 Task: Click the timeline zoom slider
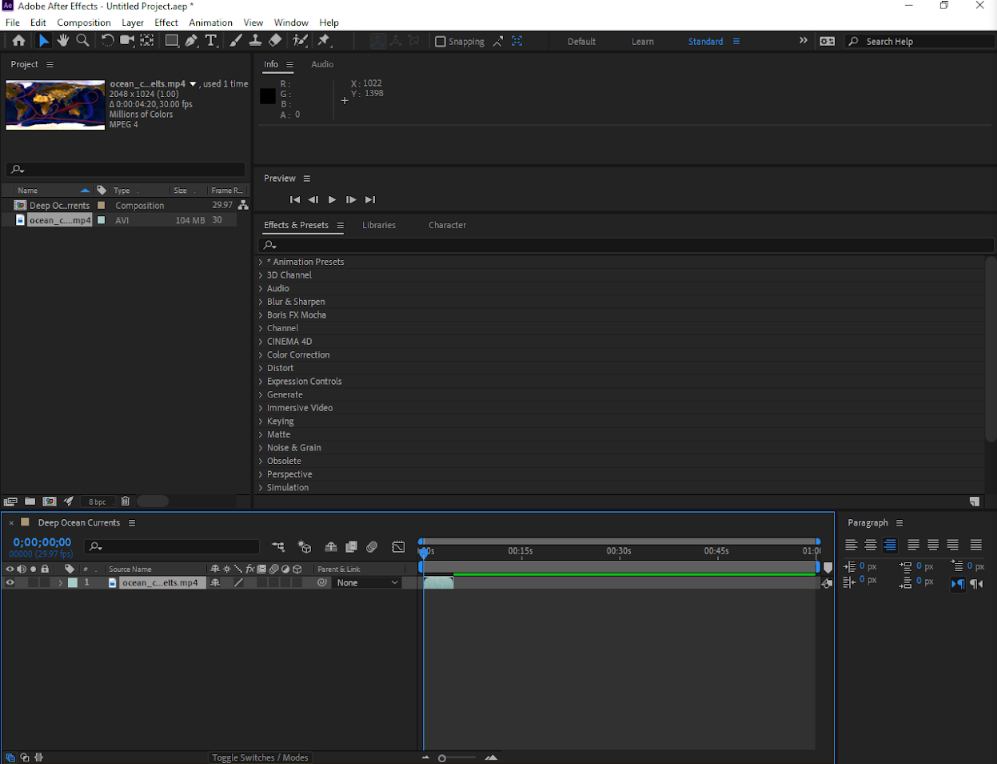442,758
